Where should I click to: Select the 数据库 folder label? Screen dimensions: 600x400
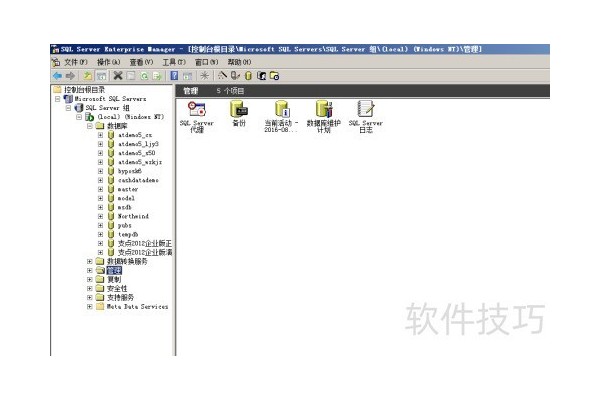coord(117,126)
